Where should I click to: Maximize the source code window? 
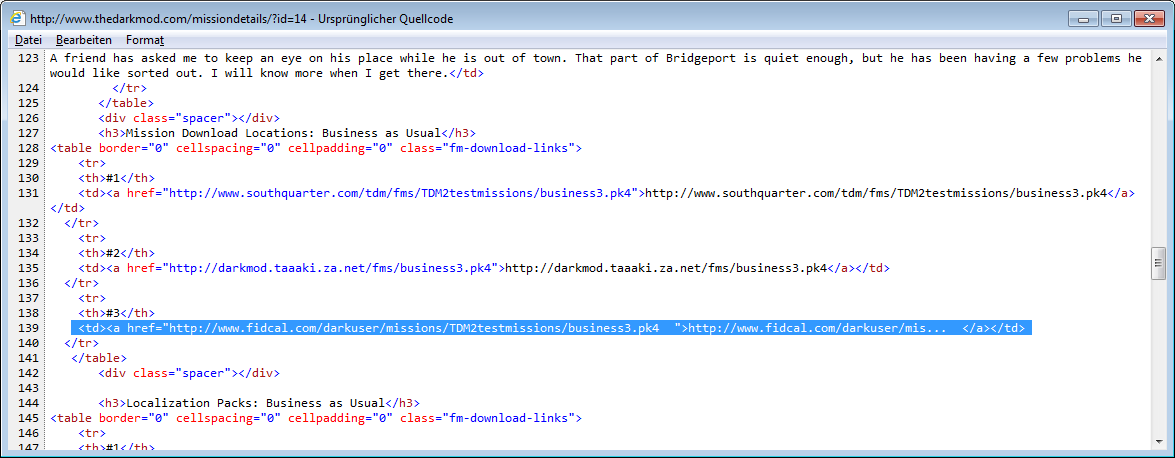point(1115,18)
